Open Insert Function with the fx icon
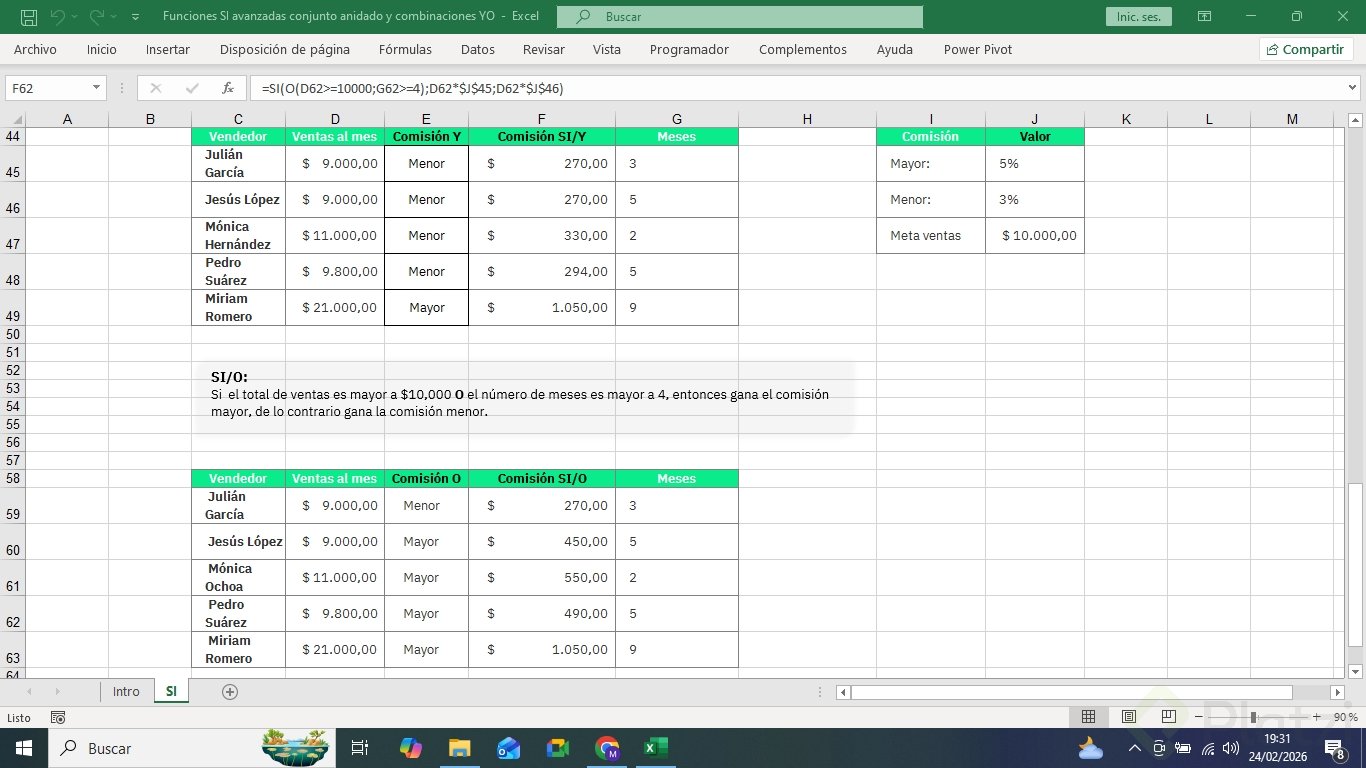This screenshot has height=768, width=1366. point(228,88)
